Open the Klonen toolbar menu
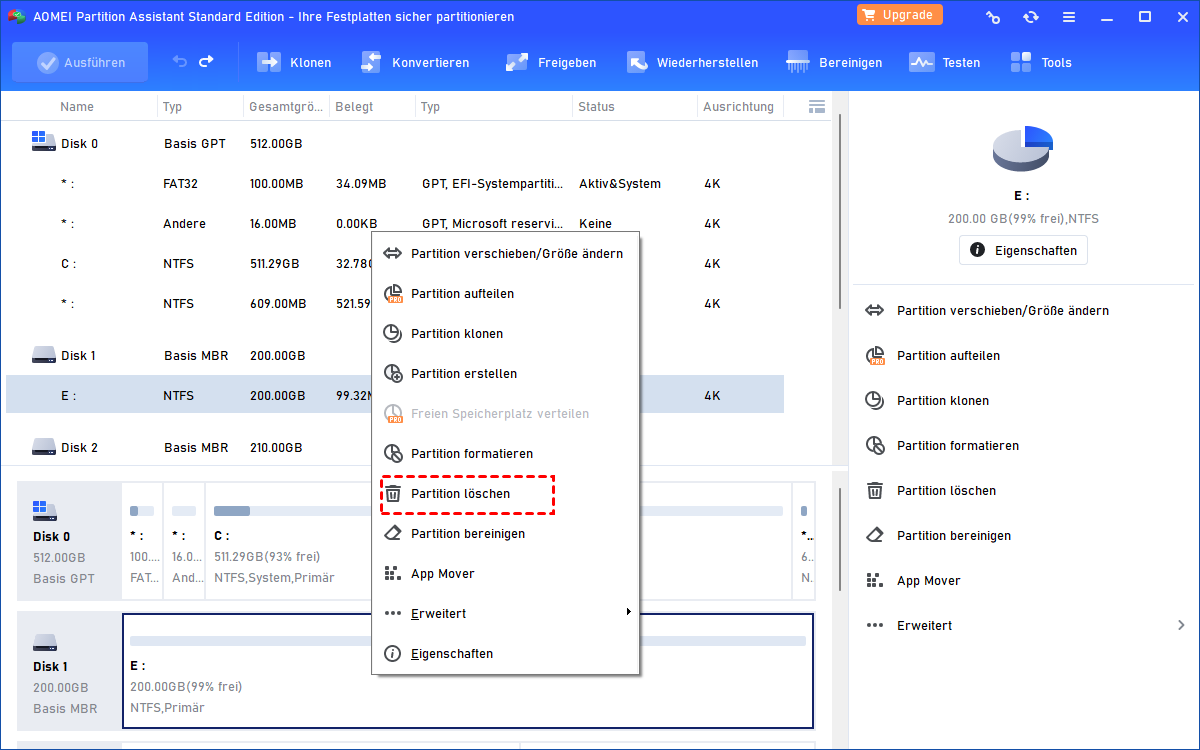The height and width of the screenshot is (750, 1200). [295, 62]
